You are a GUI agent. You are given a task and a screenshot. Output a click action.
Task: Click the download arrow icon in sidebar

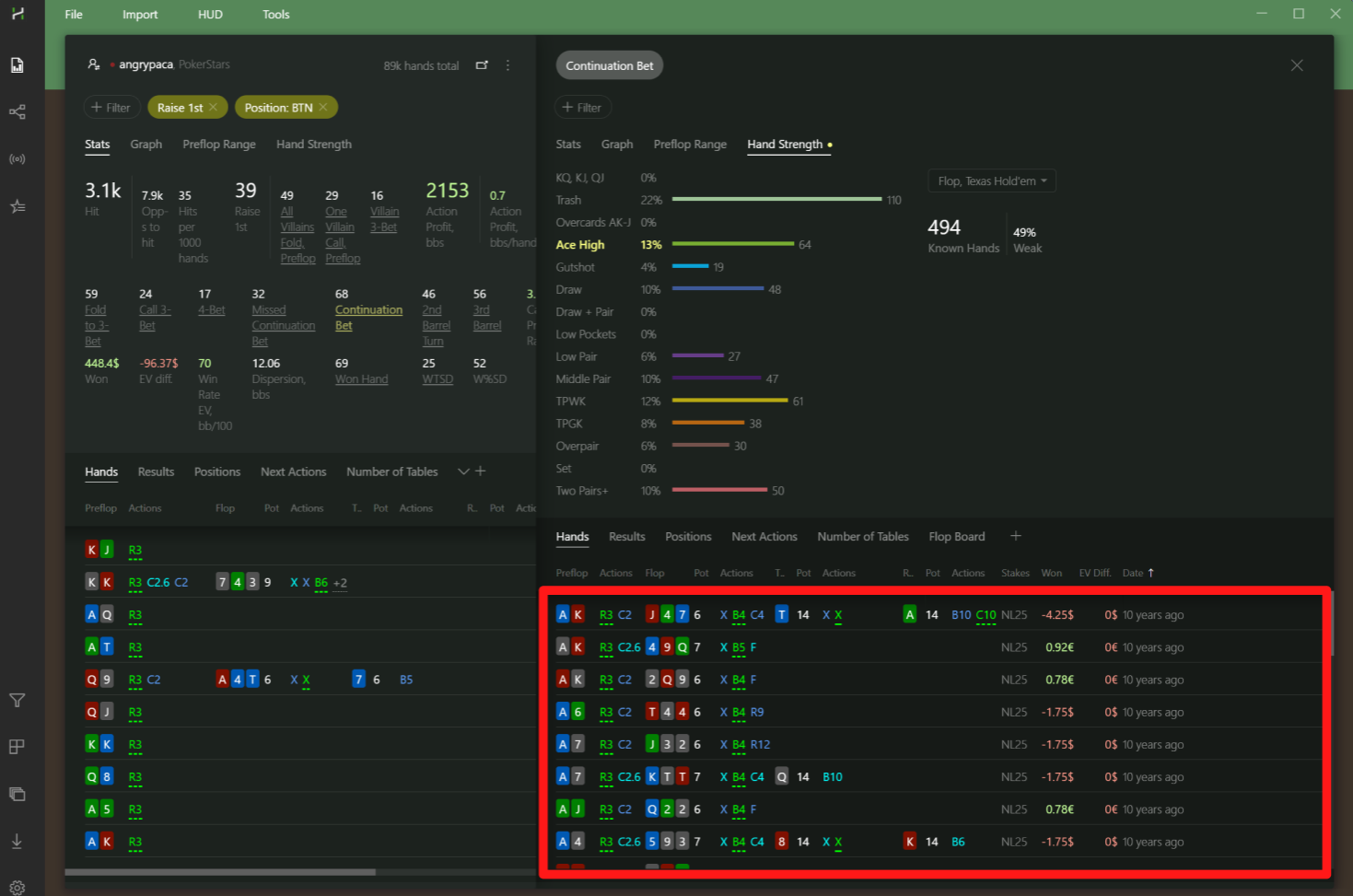click(x=17, y=842)
